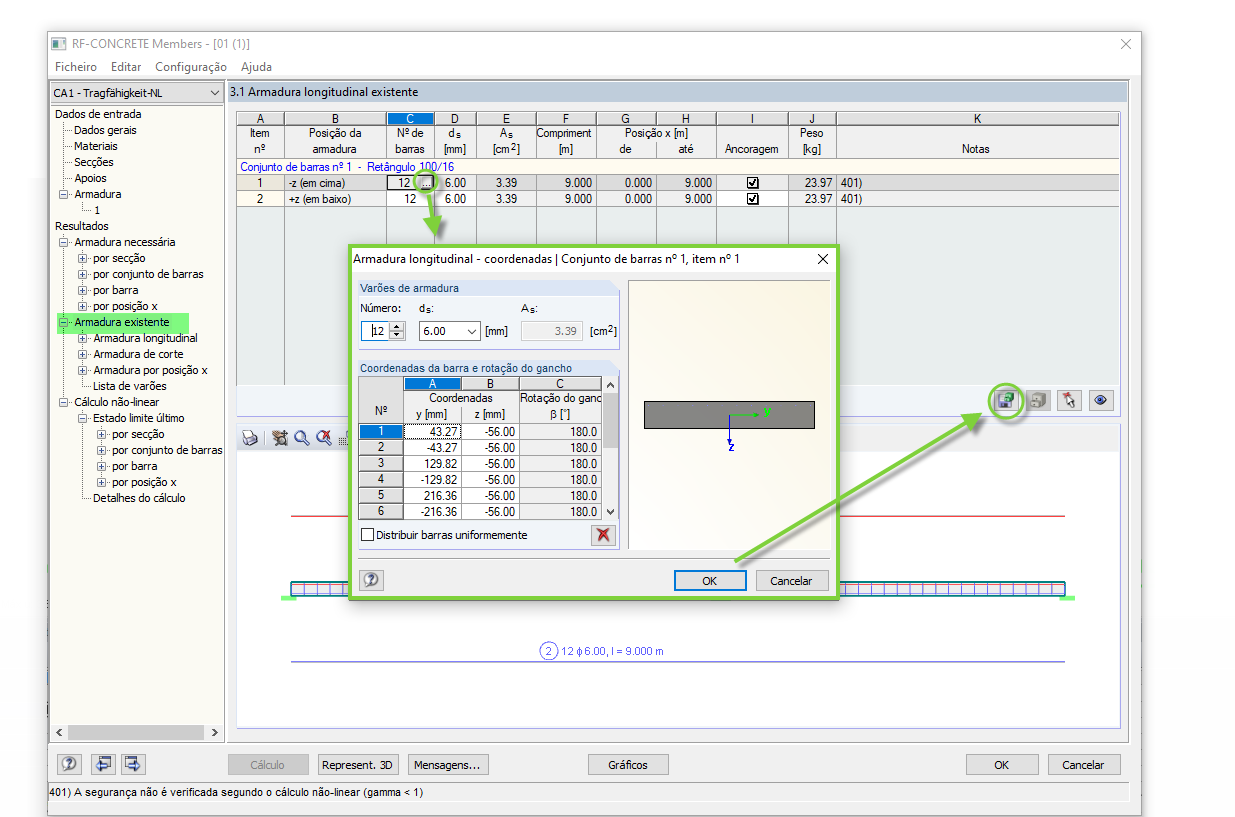Open the Ficheiro menu

coord(76,67)
